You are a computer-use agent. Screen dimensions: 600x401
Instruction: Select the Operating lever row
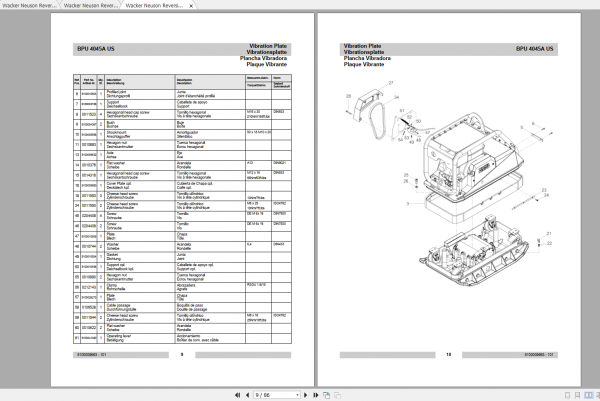coord(182,338)
